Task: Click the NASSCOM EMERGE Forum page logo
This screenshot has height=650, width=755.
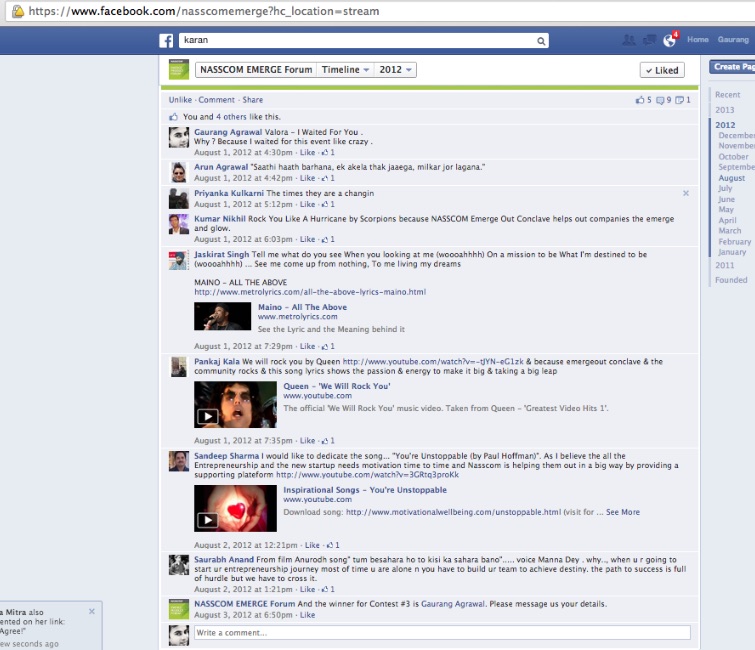Action: 179,69
